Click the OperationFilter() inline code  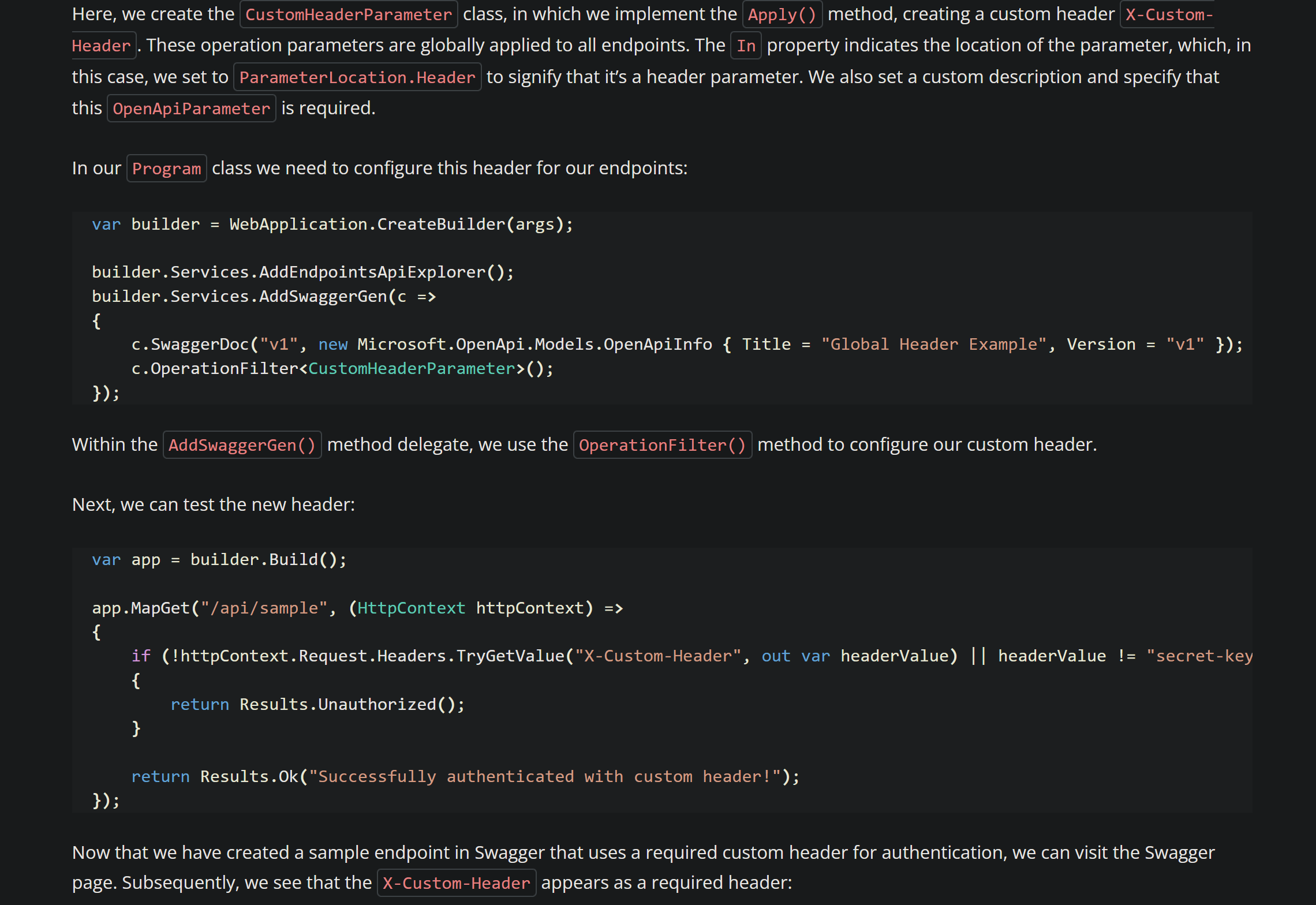click(x=663, y=445)
